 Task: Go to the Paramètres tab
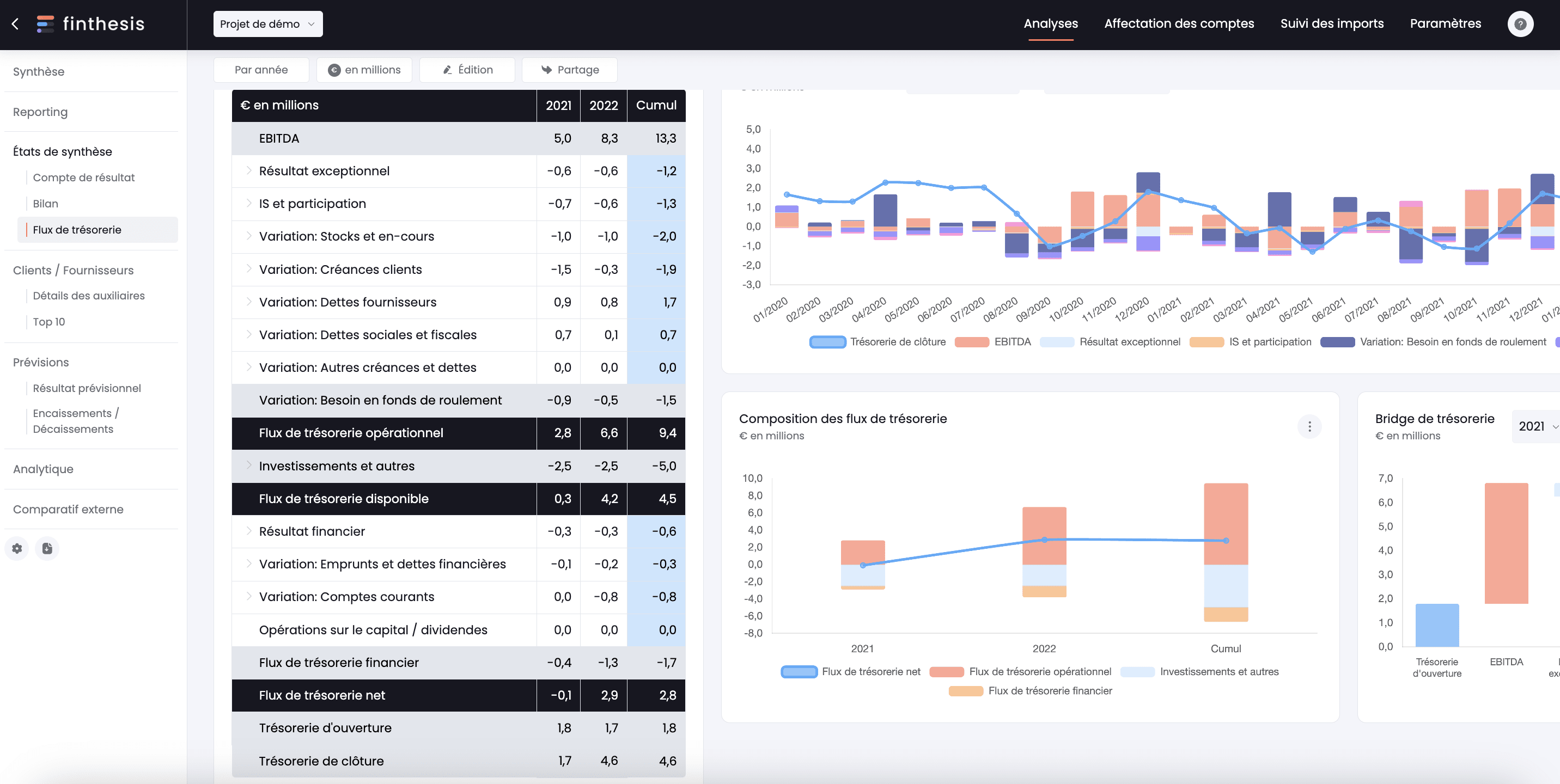[x=1445, y=23]
